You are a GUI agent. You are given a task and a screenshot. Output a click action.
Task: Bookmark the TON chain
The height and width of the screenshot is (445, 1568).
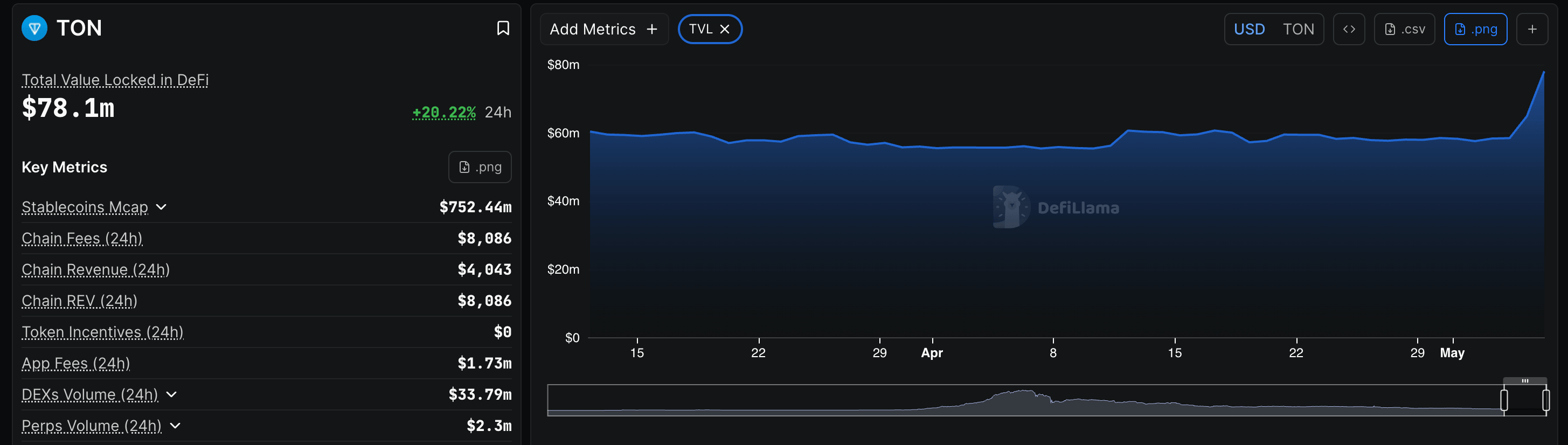(x=503, y=28)
